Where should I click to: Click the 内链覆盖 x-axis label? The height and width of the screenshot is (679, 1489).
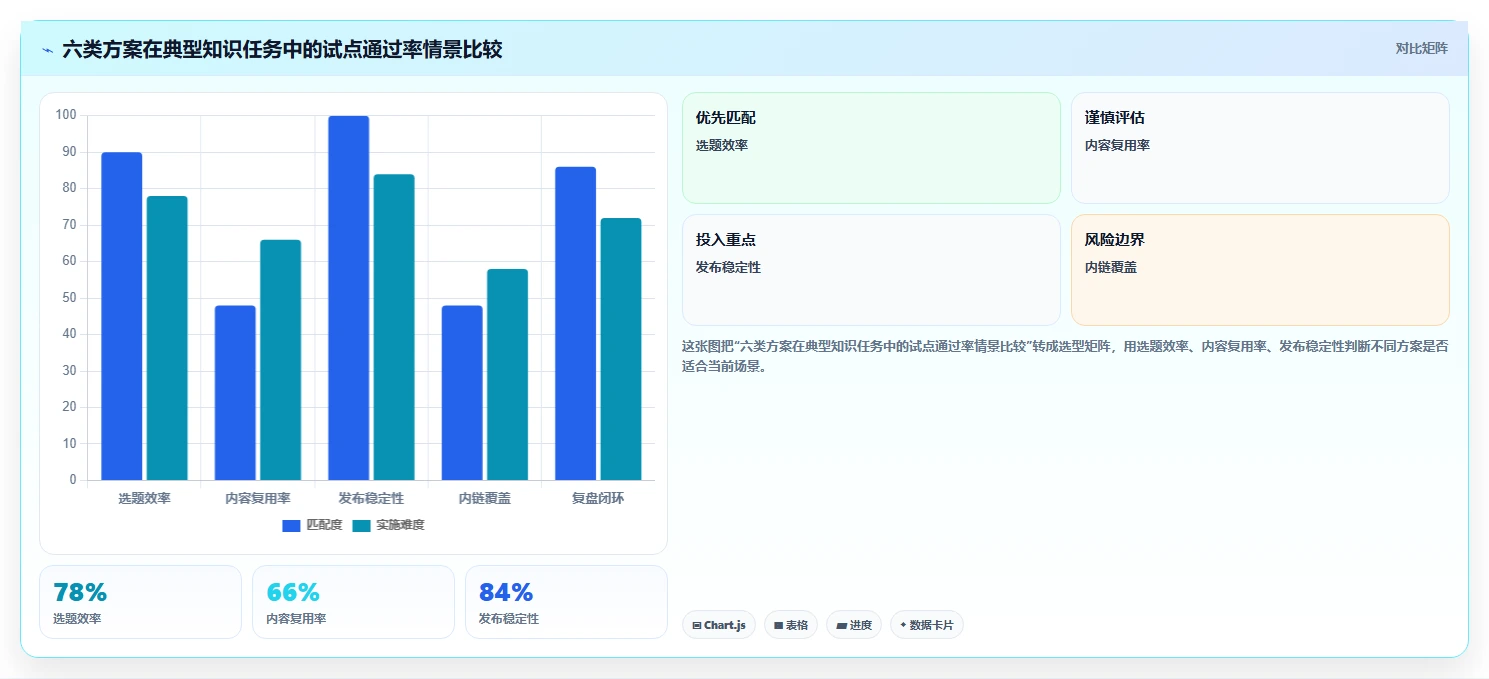pyautogui.click(x=485, y=498)
